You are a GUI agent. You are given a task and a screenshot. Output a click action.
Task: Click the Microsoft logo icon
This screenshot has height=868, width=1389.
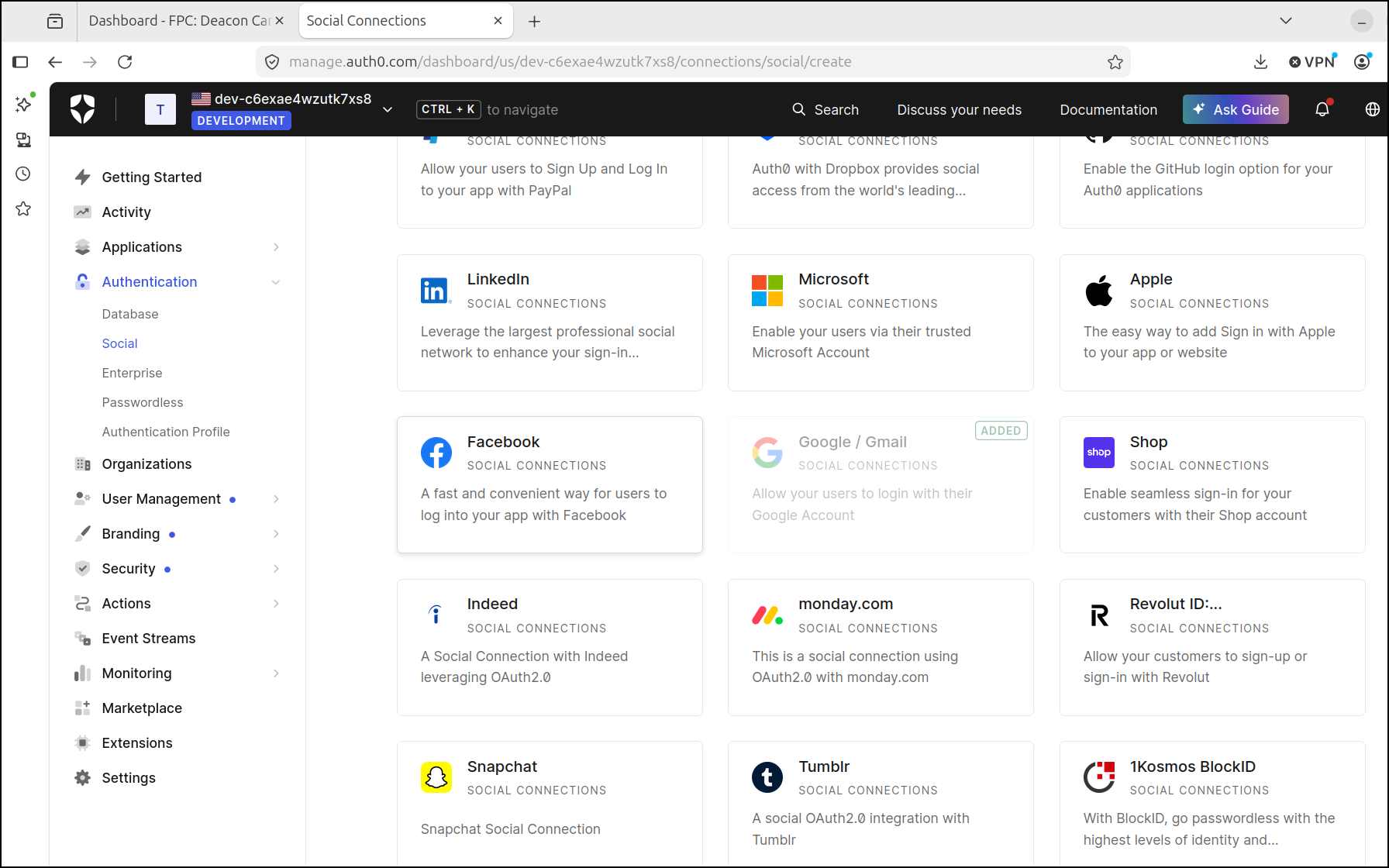coord(767,291)
